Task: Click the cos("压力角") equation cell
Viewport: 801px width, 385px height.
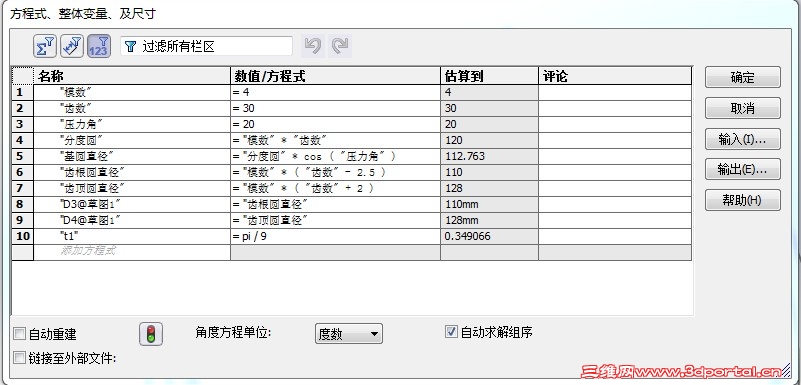Action: tap(336, 156)
